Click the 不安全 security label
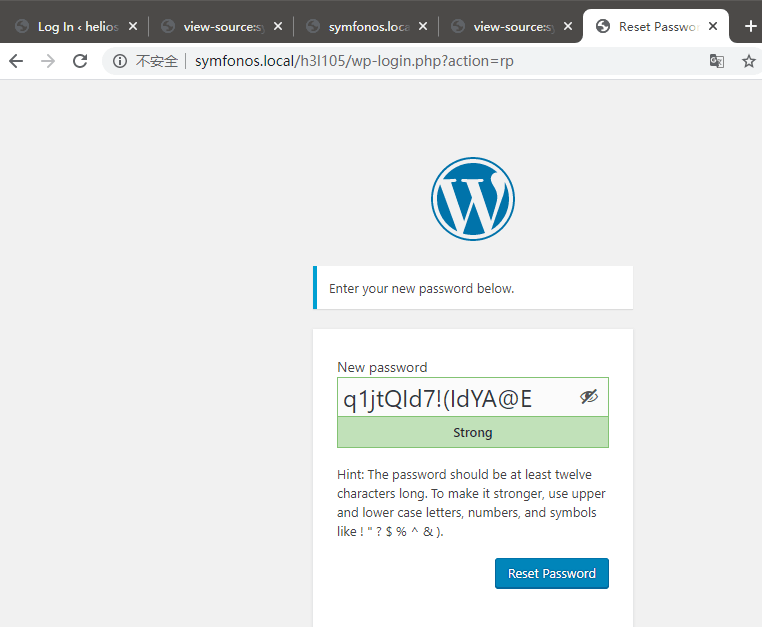This screenshot has height=627, width=762. (157, 61)
